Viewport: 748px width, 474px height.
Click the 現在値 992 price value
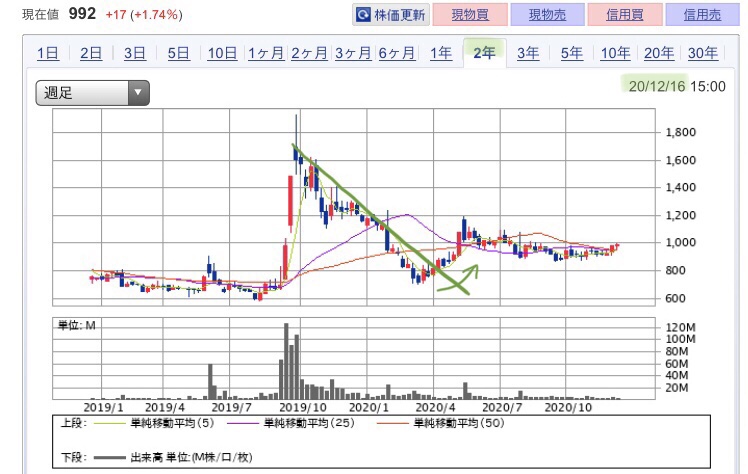click(82, 14)
